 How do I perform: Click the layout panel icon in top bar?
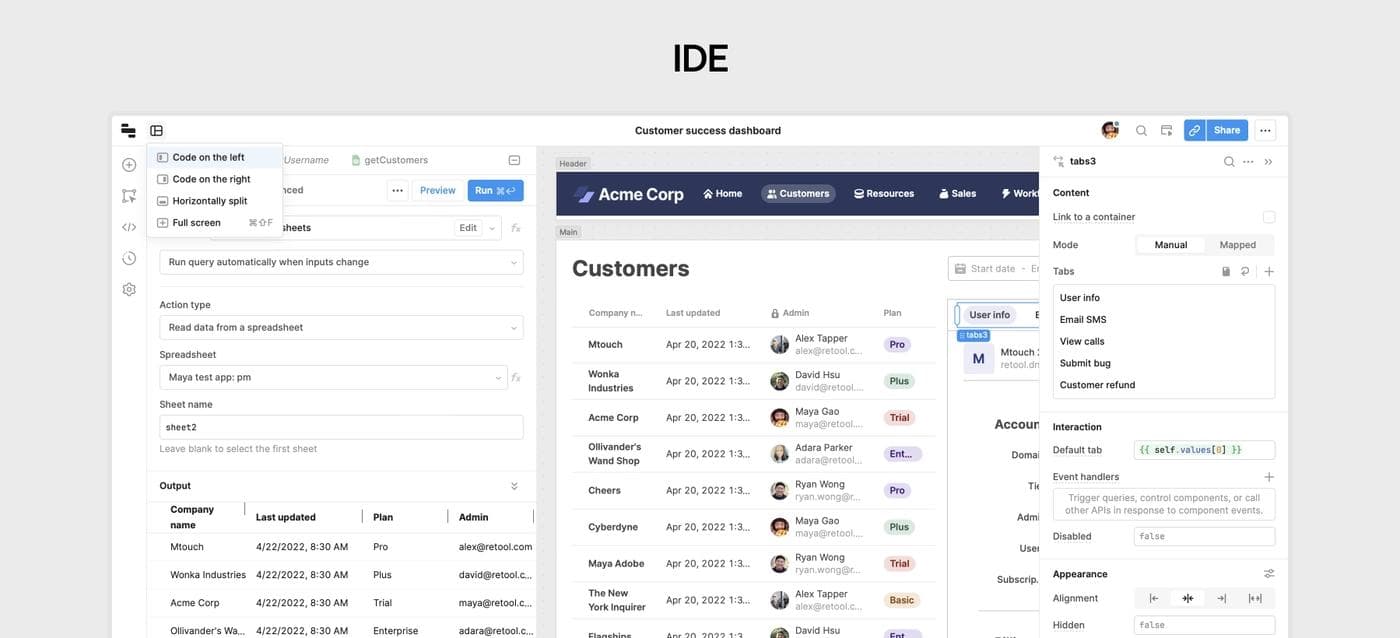tap(156, 130)
